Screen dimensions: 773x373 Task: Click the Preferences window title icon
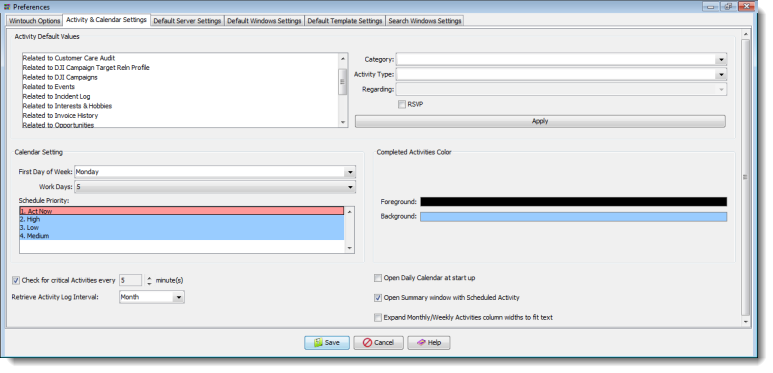7,7
